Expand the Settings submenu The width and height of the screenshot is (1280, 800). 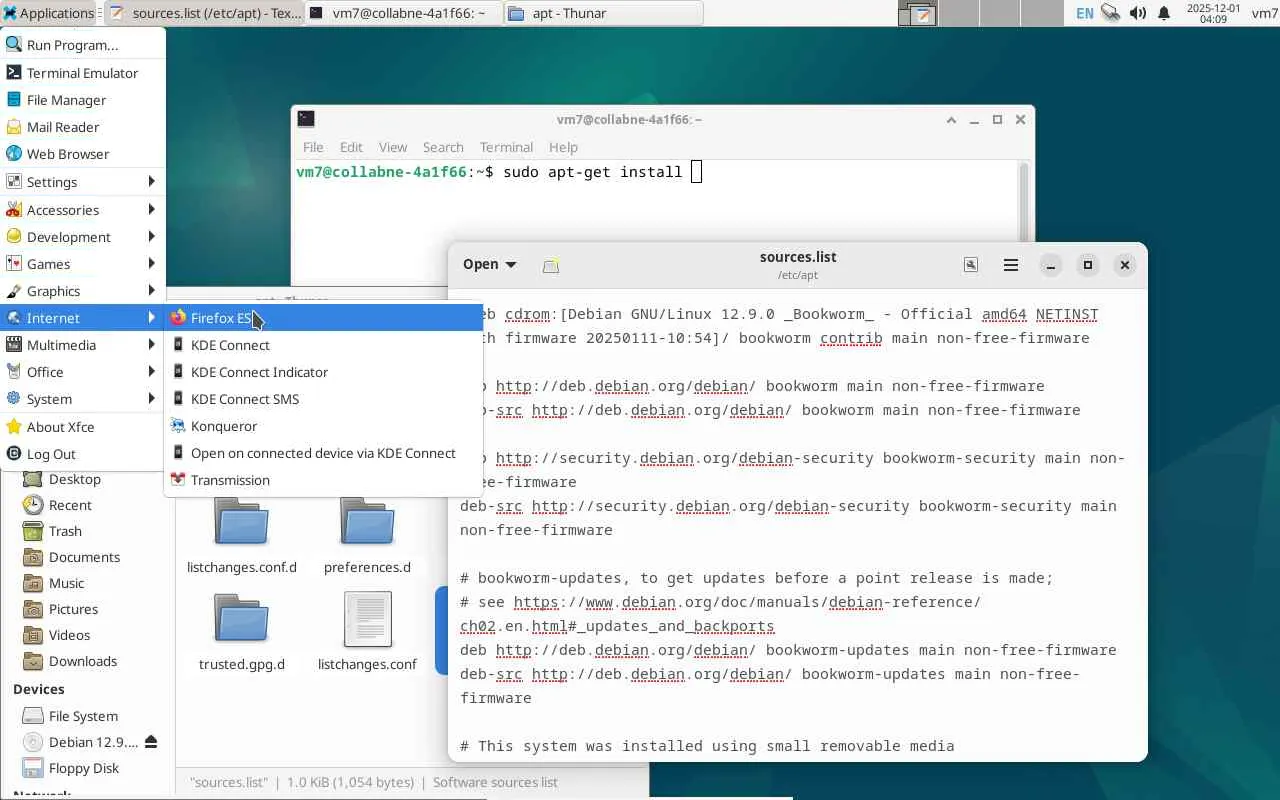(83, 182)
